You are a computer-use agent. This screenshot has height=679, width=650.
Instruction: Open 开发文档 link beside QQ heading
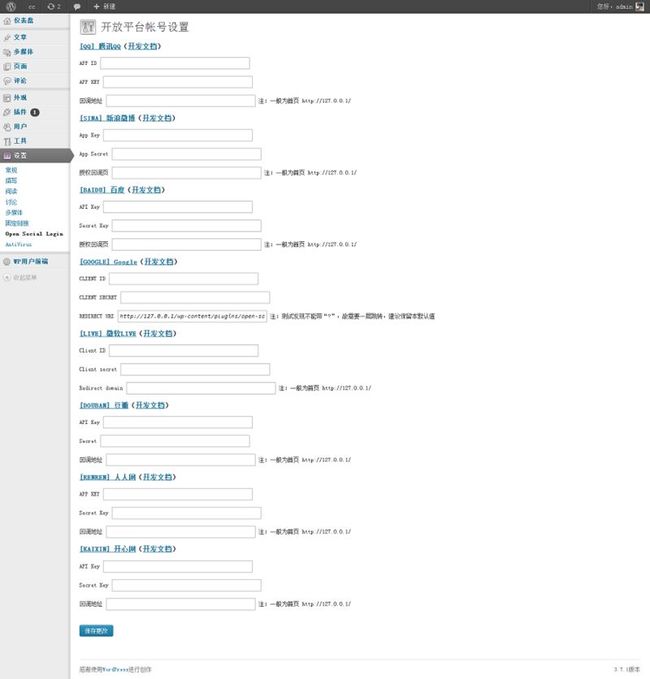[x=142, y=46]
